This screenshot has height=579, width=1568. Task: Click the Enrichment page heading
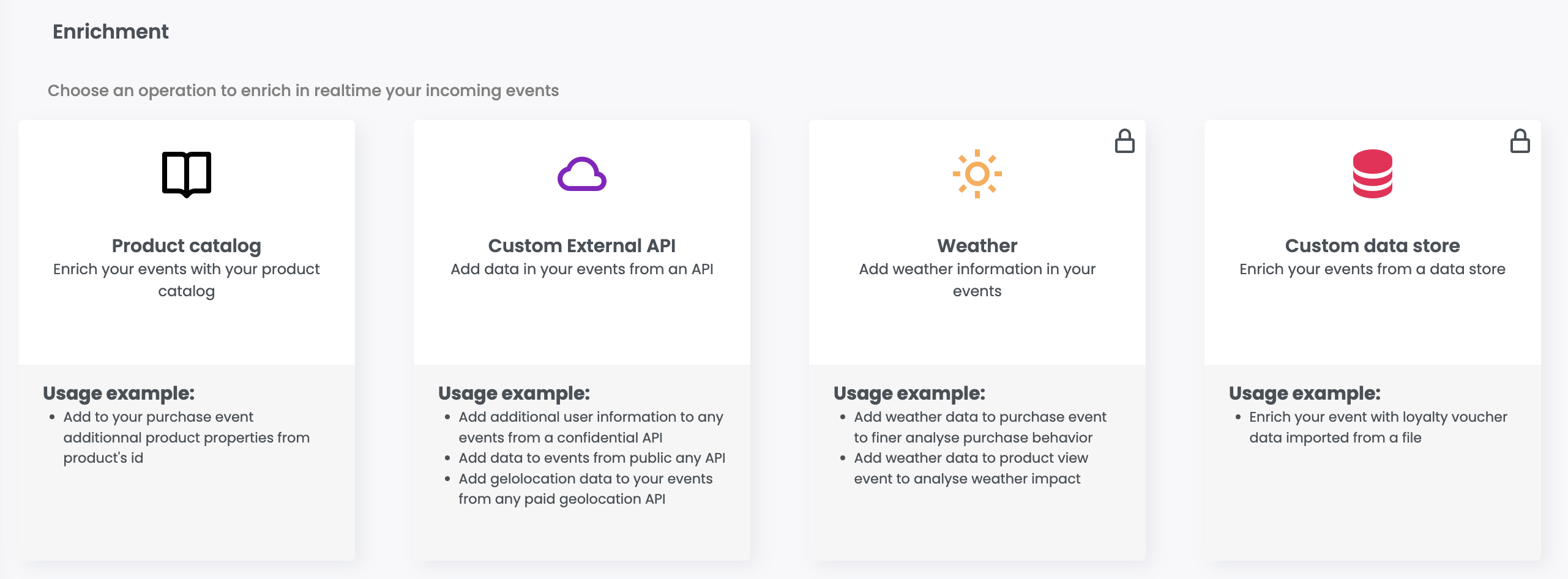pyautogui.click(x=110, y=32)
